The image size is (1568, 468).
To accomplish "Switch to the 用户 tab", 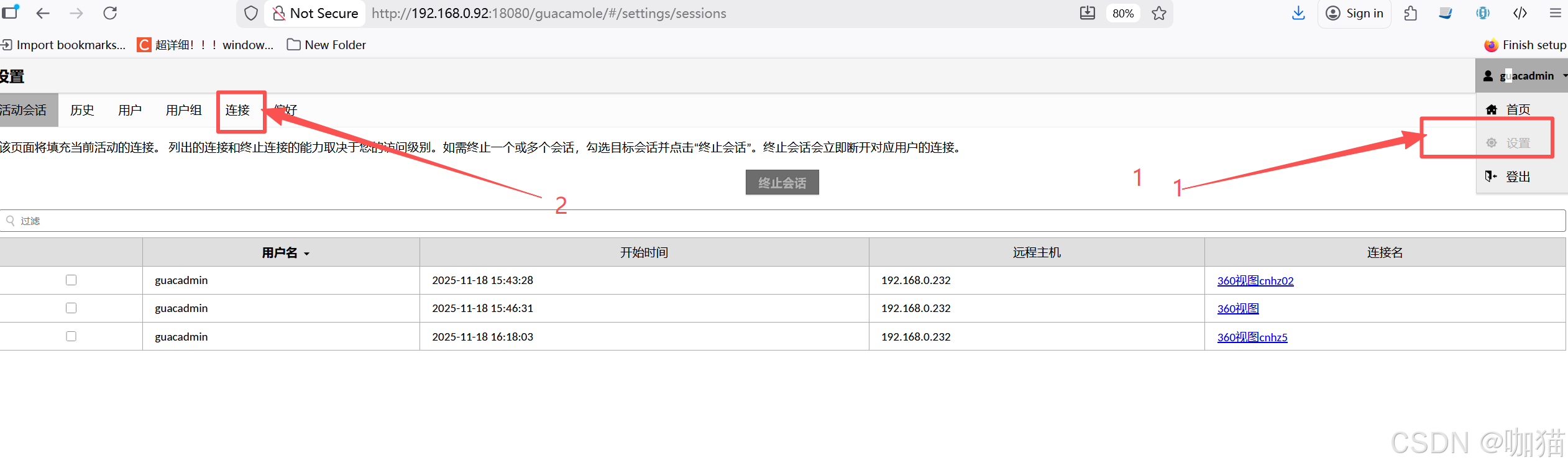I will pyautogui.click(x=130, y=110).
